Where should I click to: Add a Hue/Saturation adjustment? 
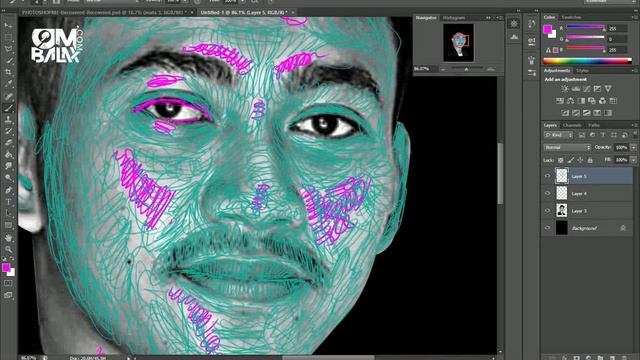(560, 101)
